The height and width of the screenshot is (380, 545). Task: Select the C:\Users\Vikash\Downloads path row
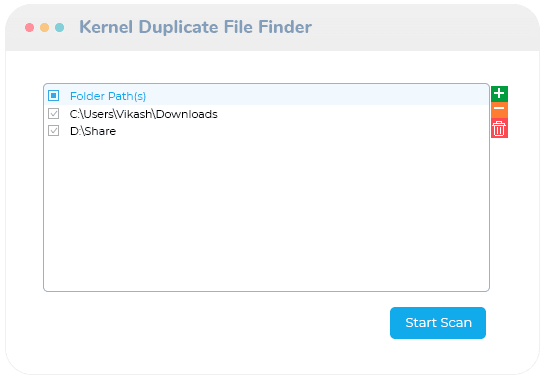tap(267, 114)
